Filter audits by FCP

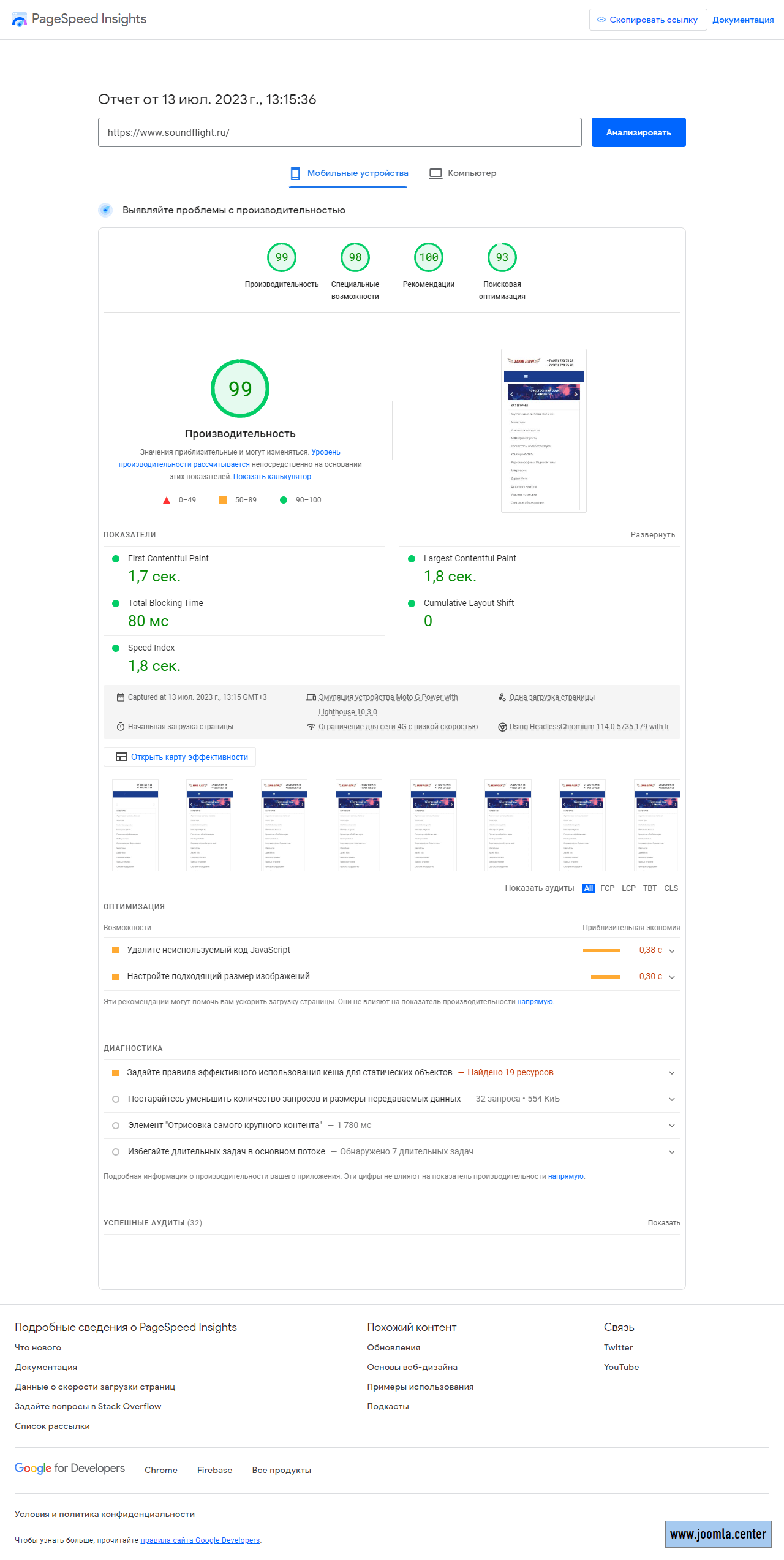[x=607, y=888]
